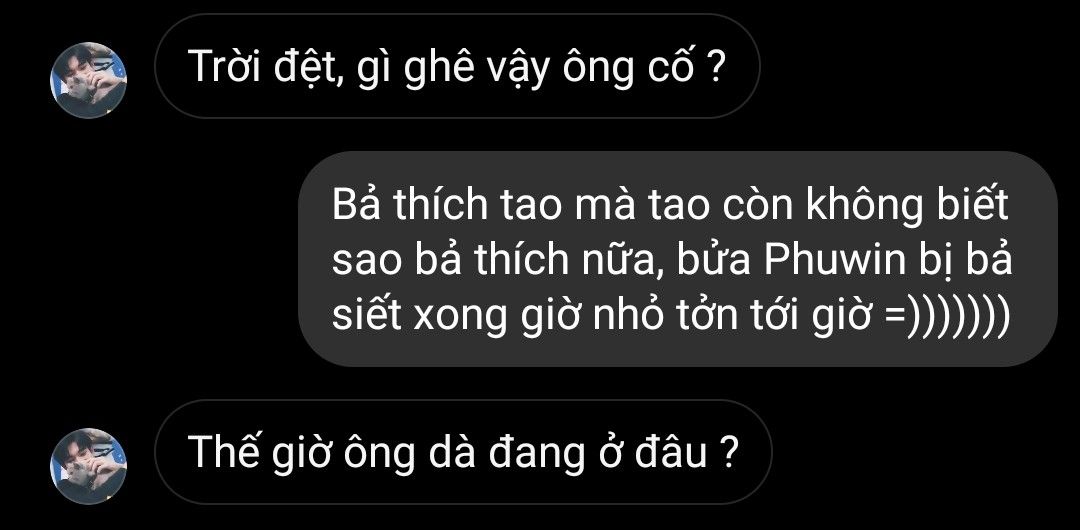This screenshot has height=530, width=1080.
Task: Tap avatar next to "Thế giờ ông dà" message
Action: (x=88, y=466)
